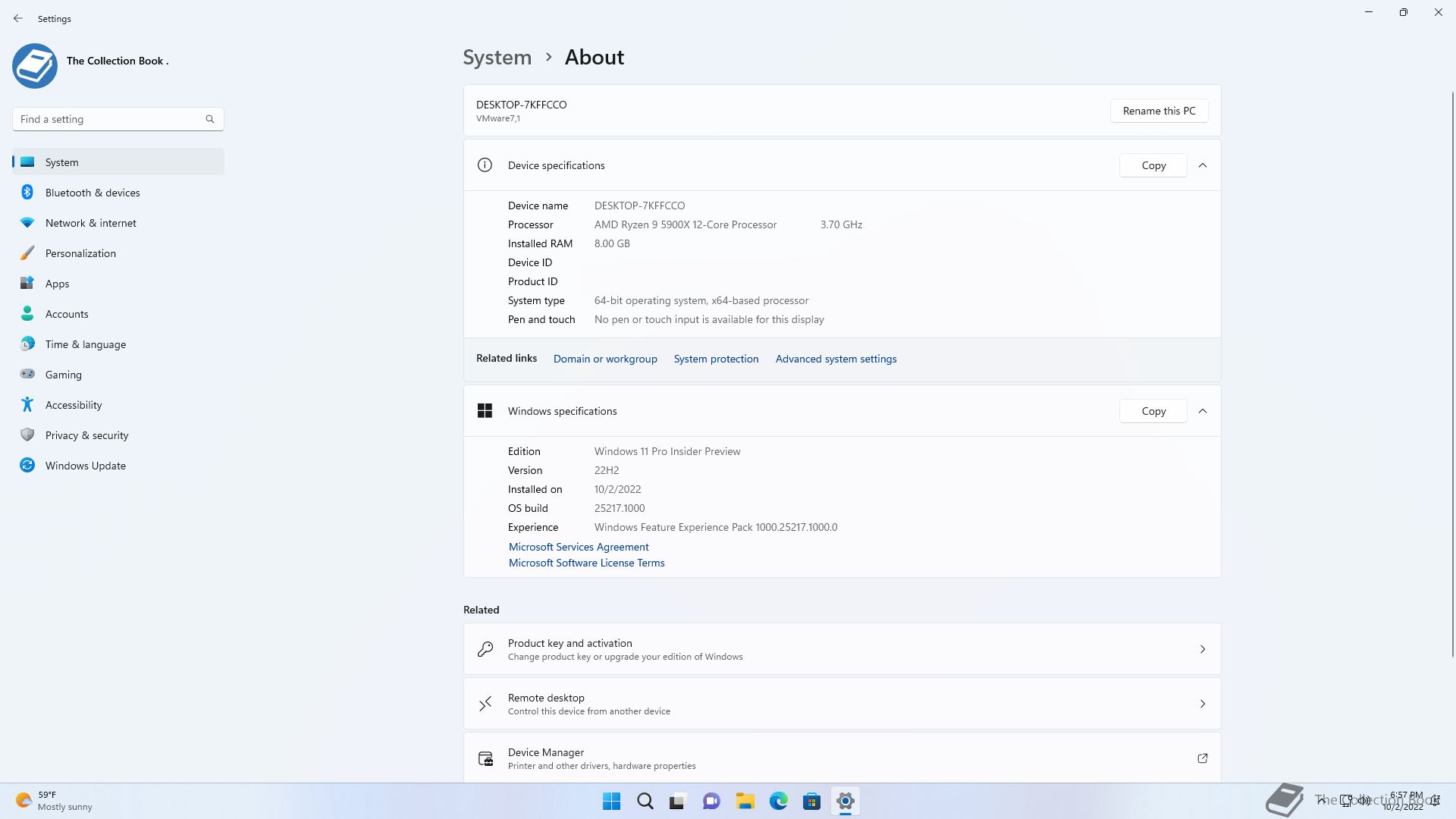Open external link icon for Device Manager
This screenshot has height=819, width=1456.
pyautogui.click(x=1203, y=758)
